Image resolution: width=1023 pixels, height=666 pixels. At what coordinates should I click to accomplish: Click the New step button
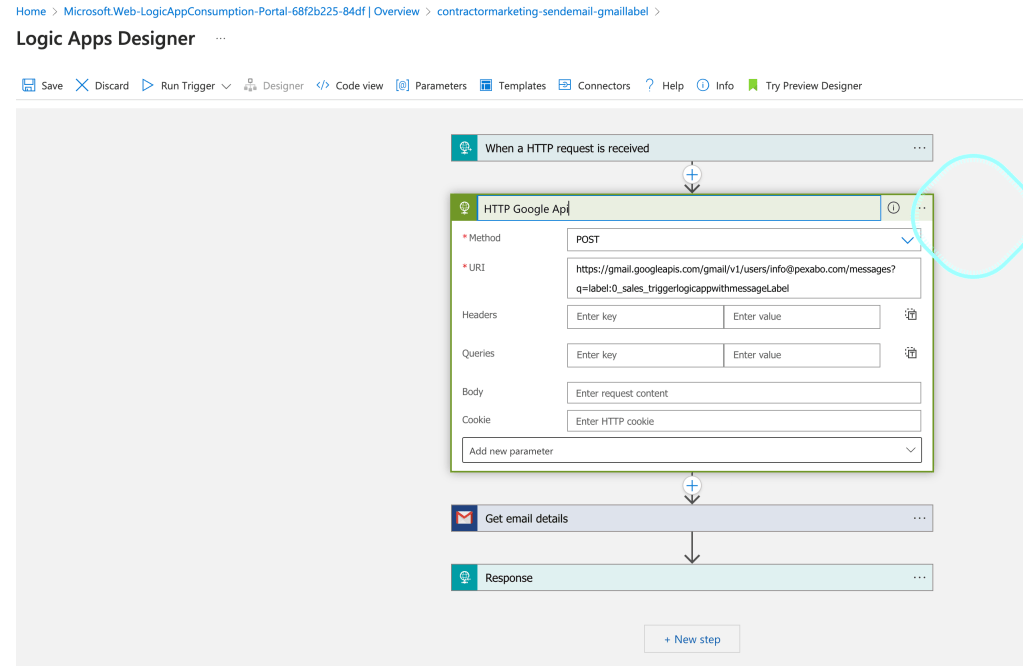[692, 639]
